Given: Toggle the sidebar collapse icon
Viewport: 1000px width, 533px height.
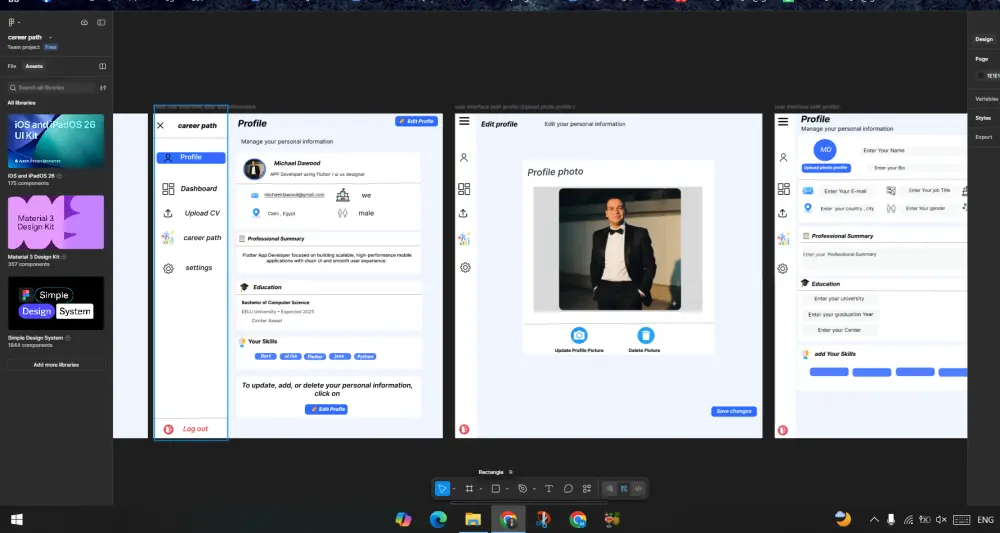Looking at the screenshot, I should (101, 22).
